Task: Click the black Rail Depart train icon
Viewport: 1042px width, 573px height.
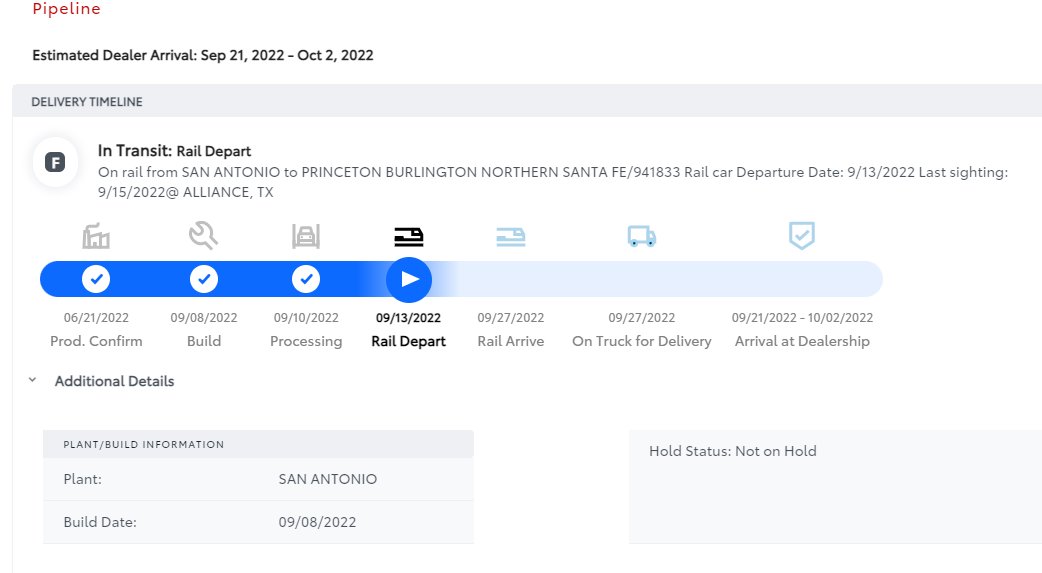Action: (408, 237)
